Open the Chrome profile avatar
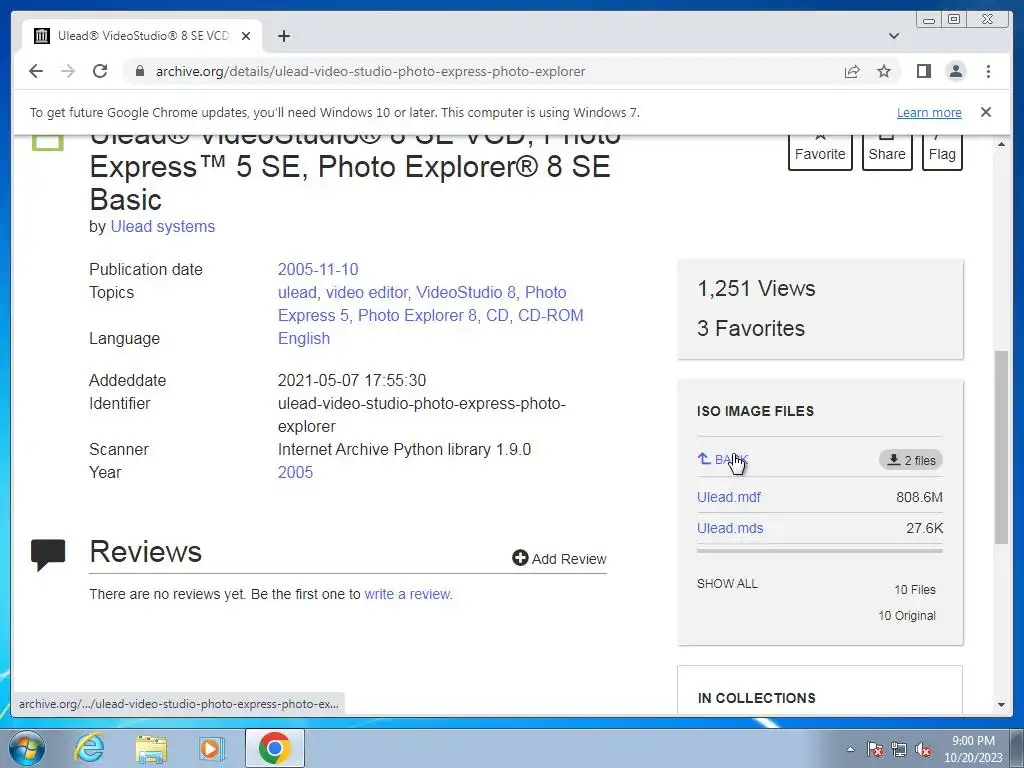Viewport: 1024px width, 768px height. point(955,71)
